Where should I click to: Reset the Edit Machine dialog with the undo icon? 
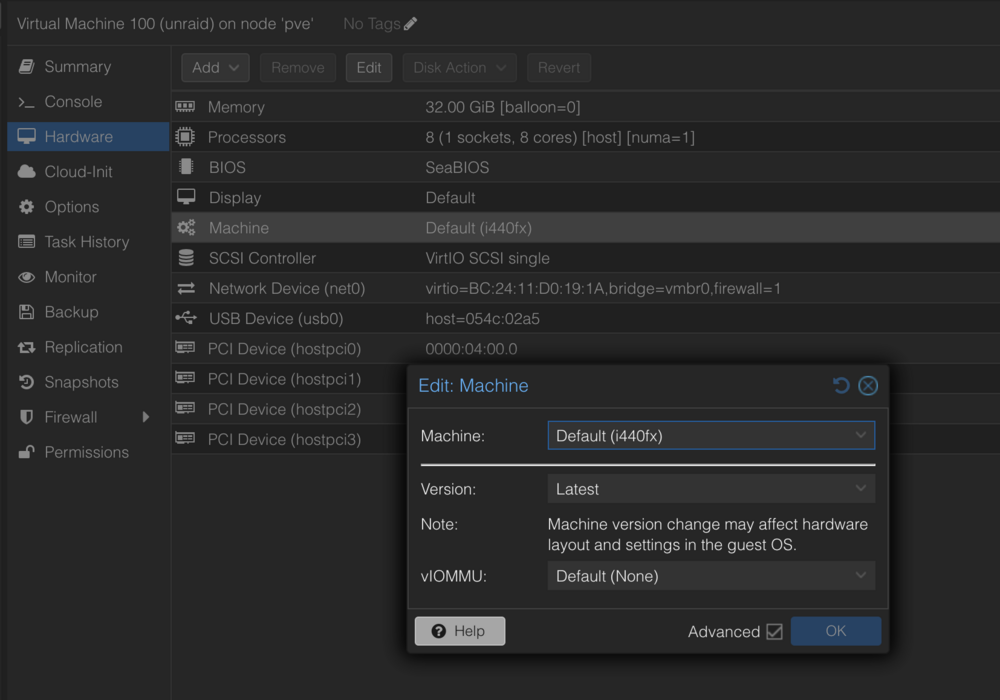pos(841,385)
